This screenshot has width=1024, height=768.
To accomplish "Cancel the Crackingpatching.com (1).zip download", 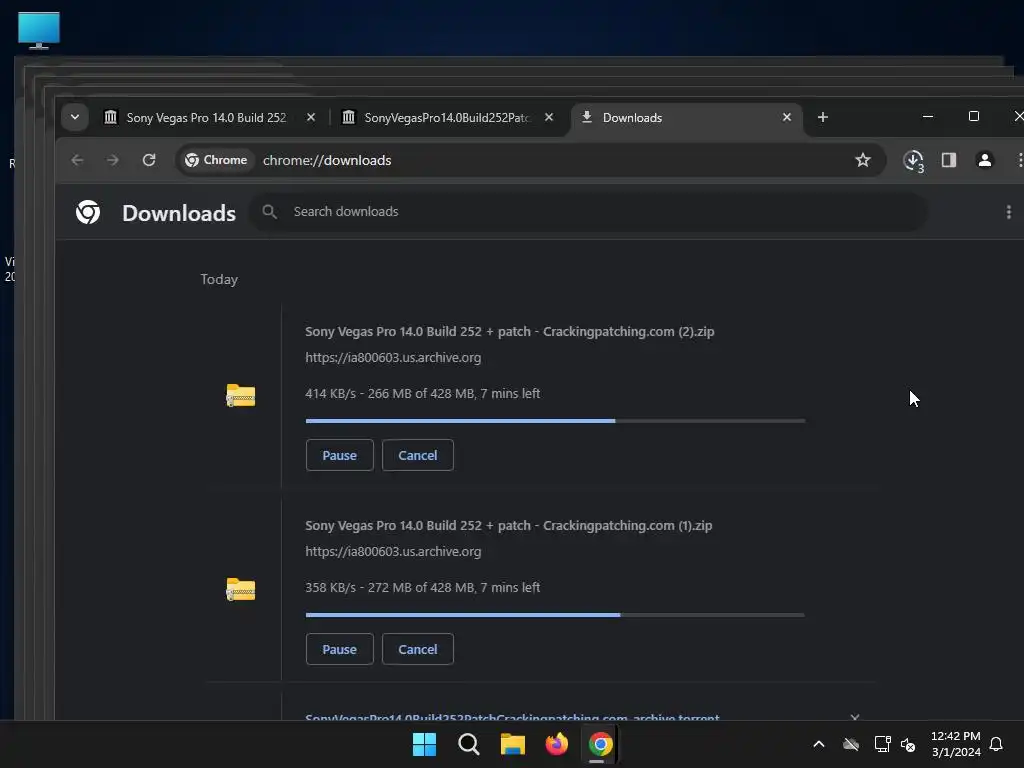I will tap(418, 649).
